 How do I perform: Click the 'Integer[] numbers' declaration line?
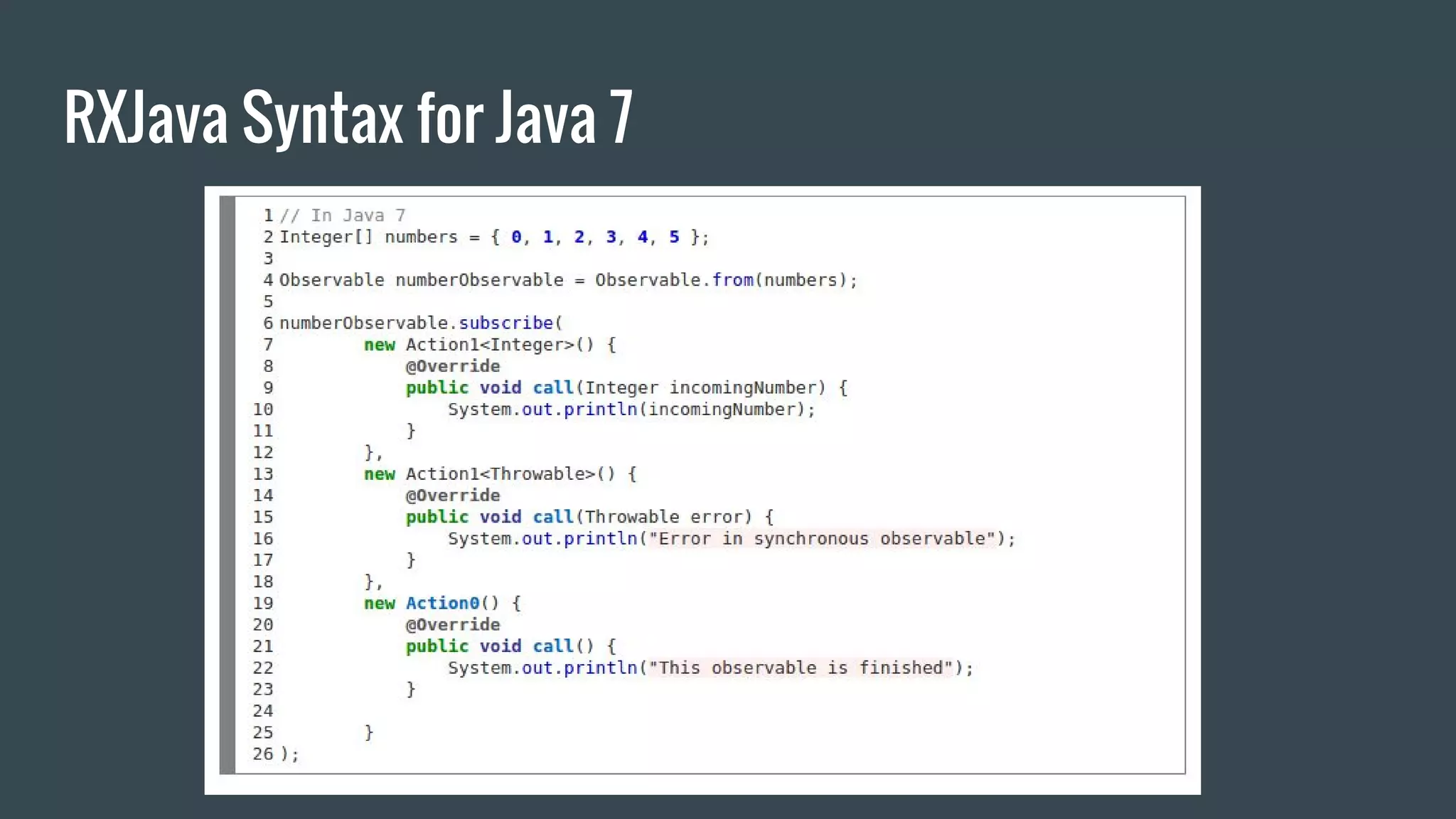[x=494, y=237]
